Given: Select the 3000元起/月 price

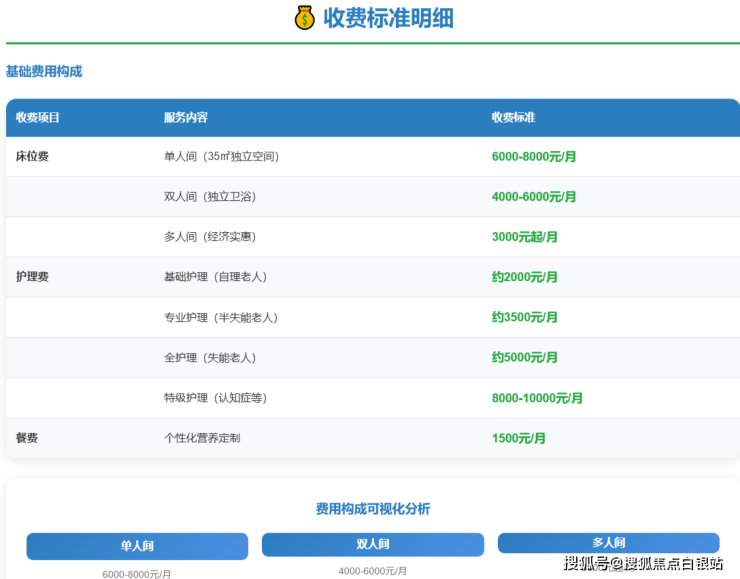Looking at the screenshot, I should pyautogui.click(x=524, y=237).
